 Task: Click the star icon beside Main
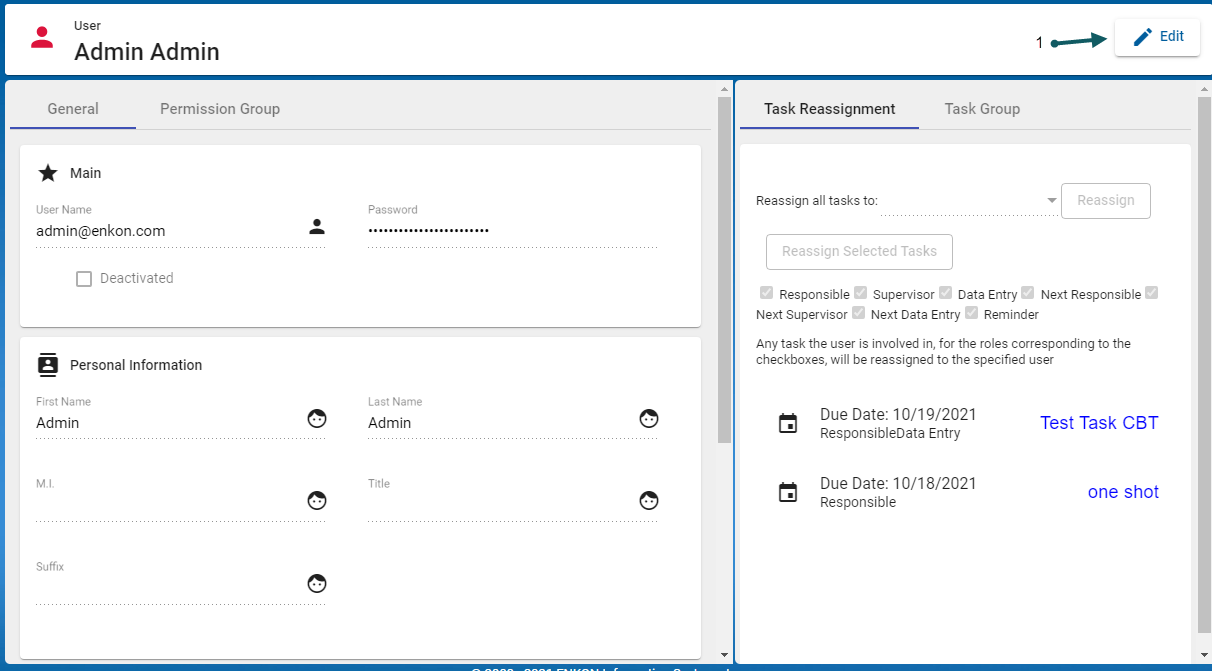(x=48, y=173)
